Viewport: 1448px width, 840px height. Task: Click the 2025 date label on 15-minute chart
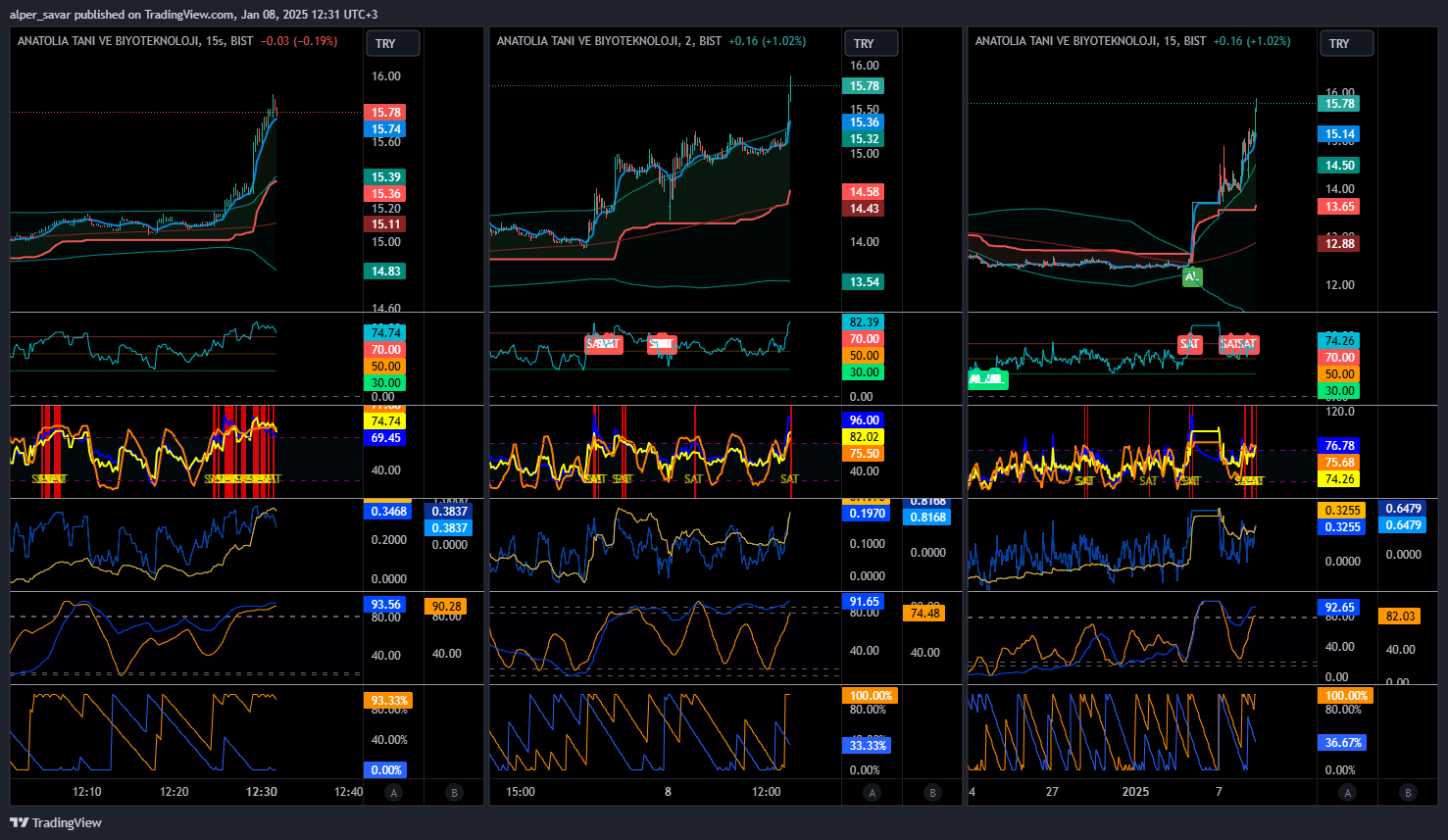click(1135, 792)
